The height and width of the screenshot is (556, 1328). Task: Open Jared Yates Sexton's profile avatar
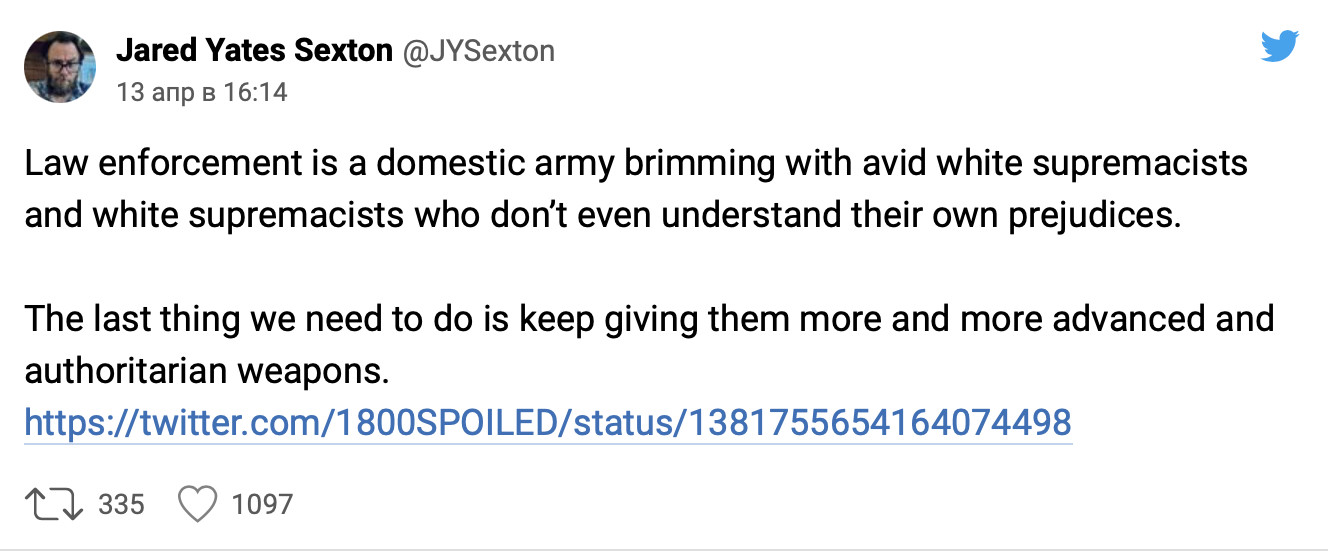coord(60,66)
